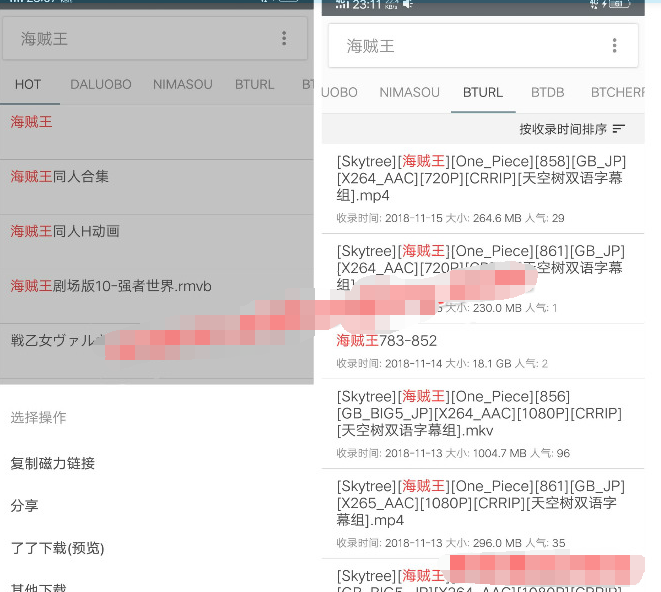
Task: Open Skytree One_Piece 858 720P result
Action: click(x=483, y=189)
